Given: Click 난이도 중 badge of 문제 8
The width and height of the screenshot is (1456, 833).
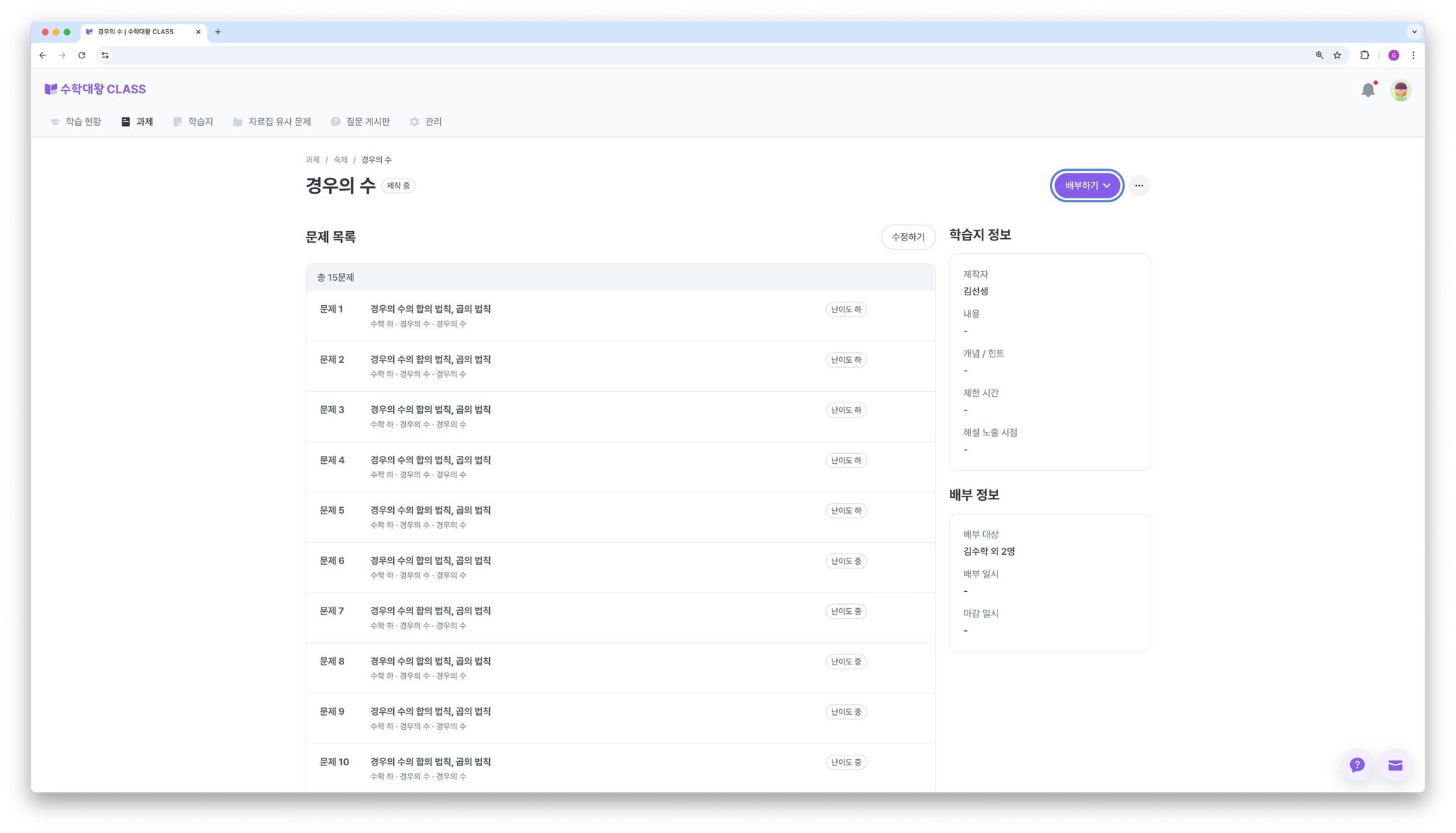Looking at the screenshot, I should pyautogui.click(x=846, y=662).
